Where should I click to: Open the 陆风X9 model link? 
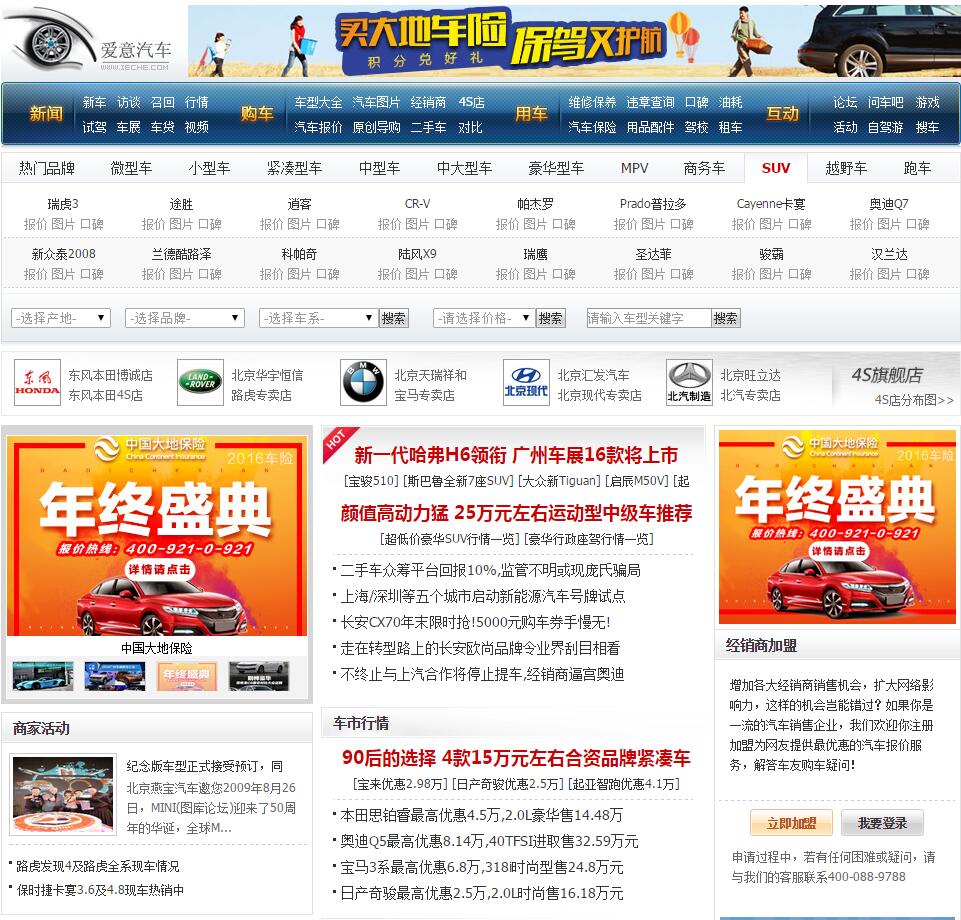[417, 254]
